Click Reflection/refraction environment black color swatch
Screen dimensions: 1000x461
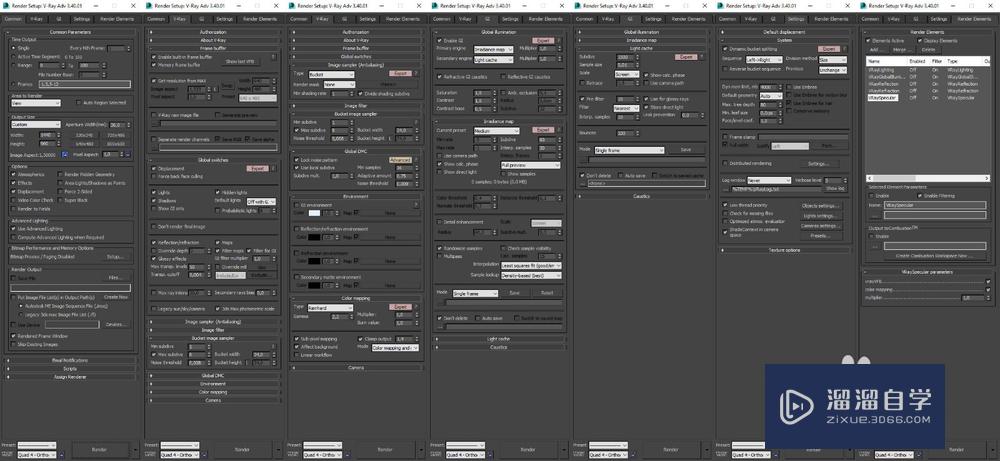(x=314, y=237)
